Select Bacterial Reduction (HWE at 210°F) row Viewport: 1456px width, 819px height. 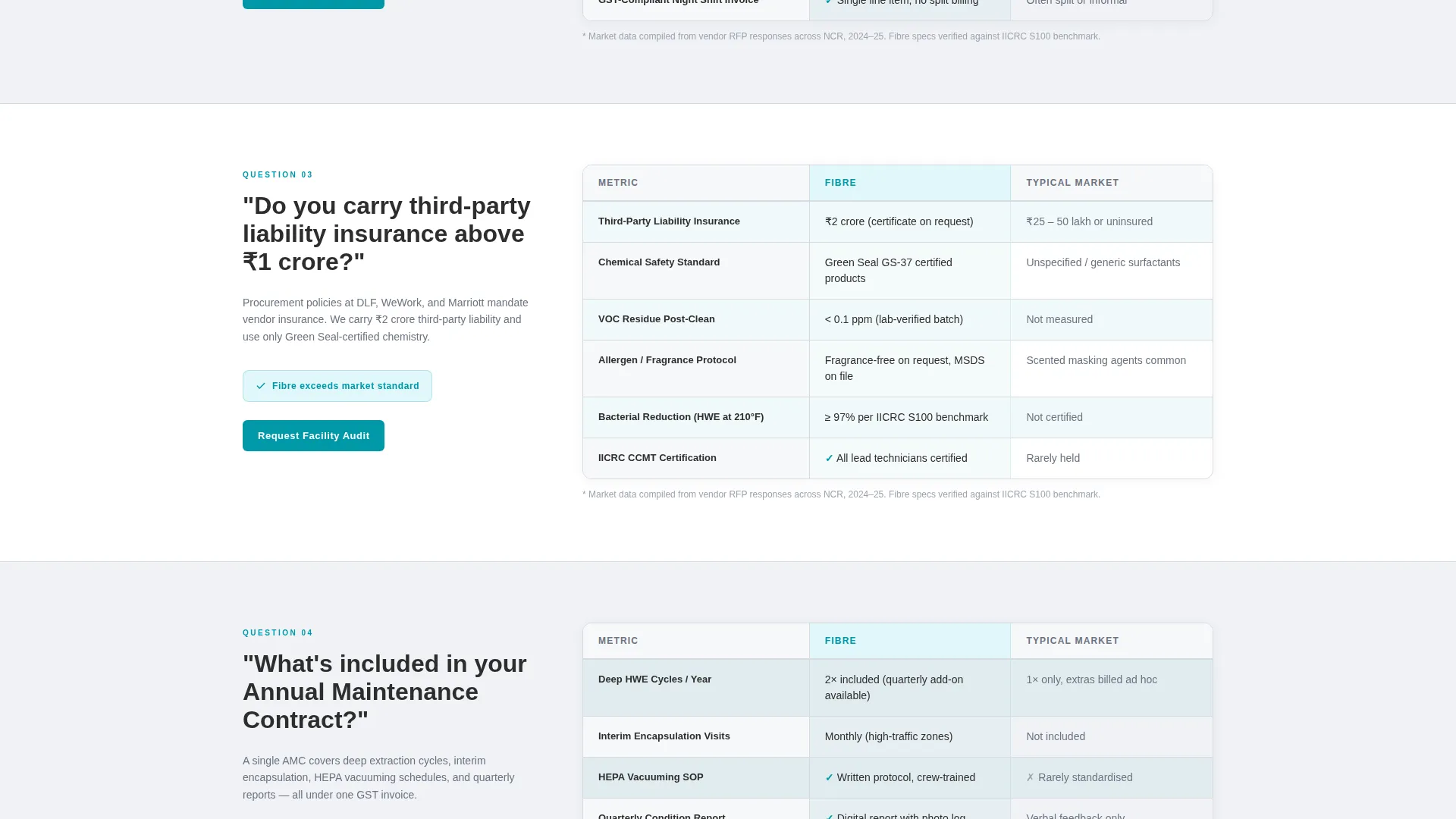898,417
